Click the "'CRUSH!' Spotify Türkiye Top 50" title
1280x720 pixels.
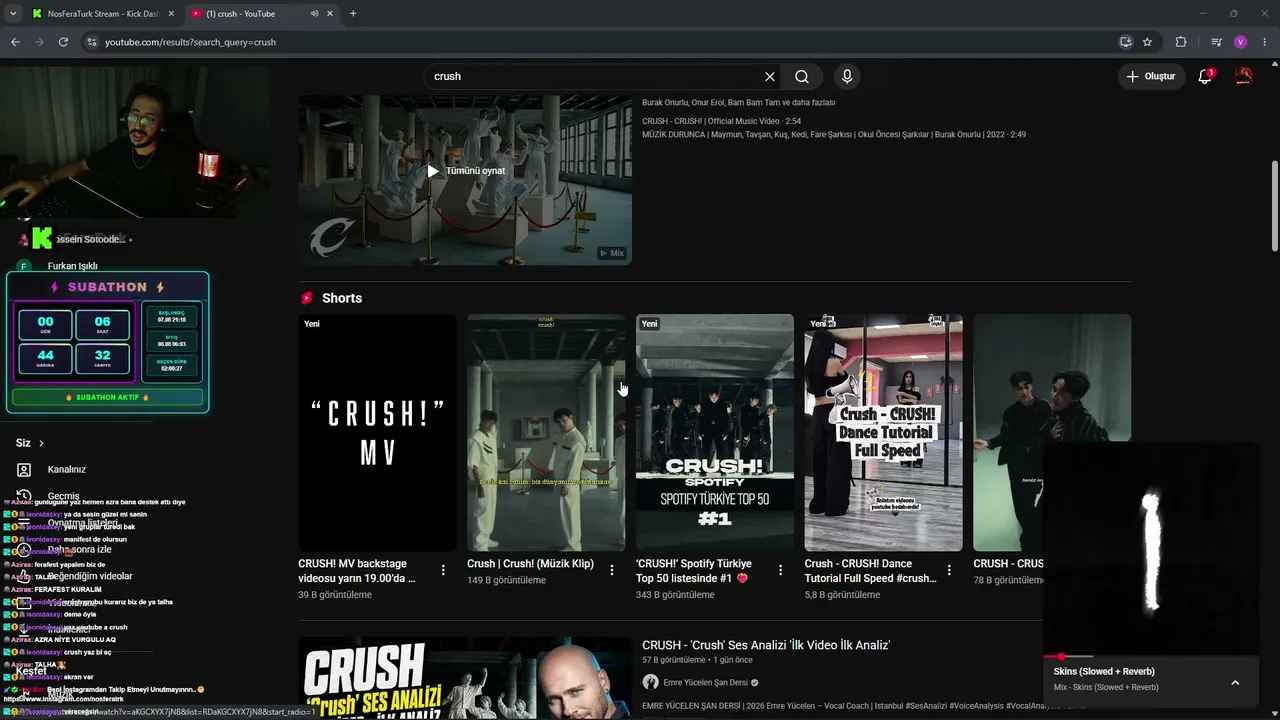[693, 570]
